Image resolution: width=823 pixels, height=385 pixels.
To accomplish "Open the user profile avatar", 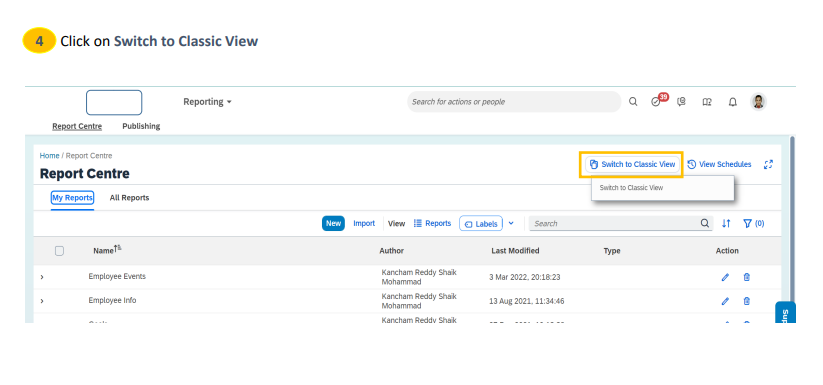I will click(758, 102).
